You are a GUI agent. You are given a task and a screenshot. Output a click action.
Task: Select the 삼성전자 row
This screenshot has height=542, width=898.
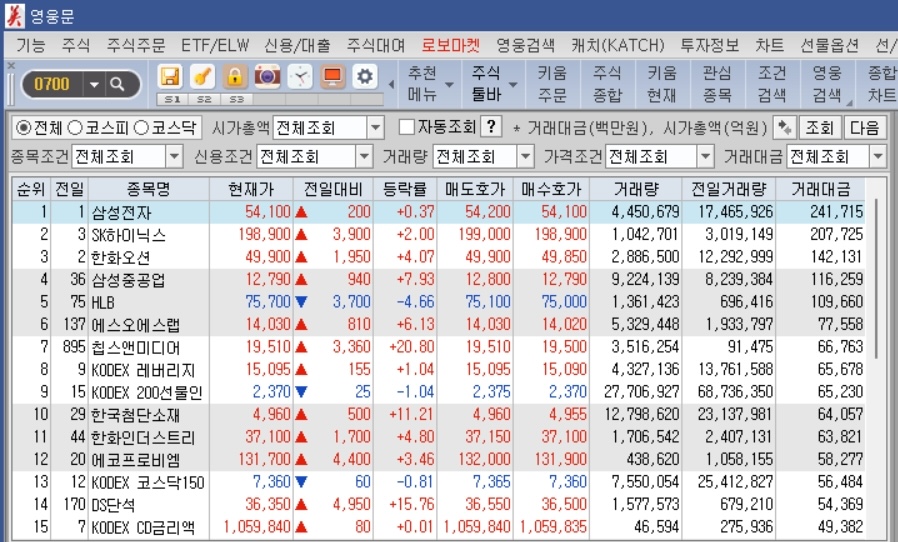[x=439, y=212]
